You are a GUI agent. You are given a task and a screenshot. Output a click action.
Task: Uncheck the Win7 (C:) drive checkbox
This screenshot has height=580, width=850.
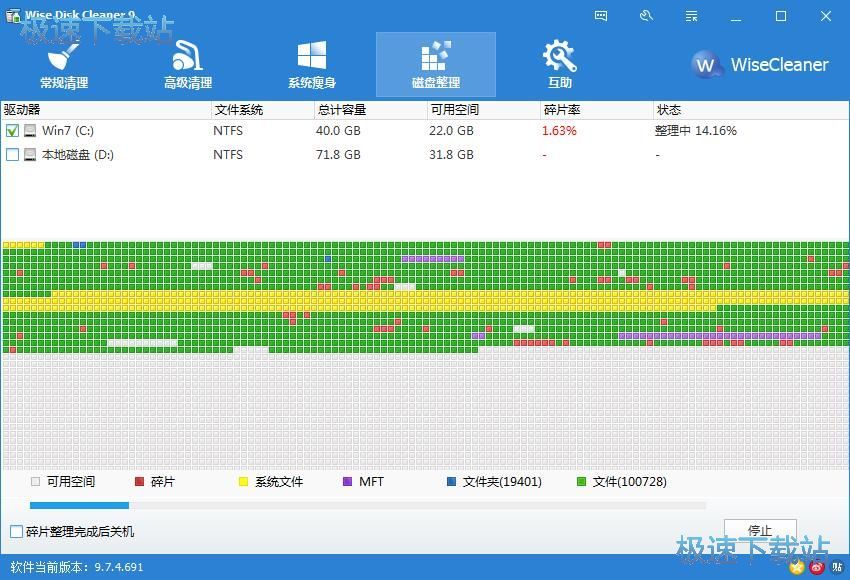(x=12, y=131)
